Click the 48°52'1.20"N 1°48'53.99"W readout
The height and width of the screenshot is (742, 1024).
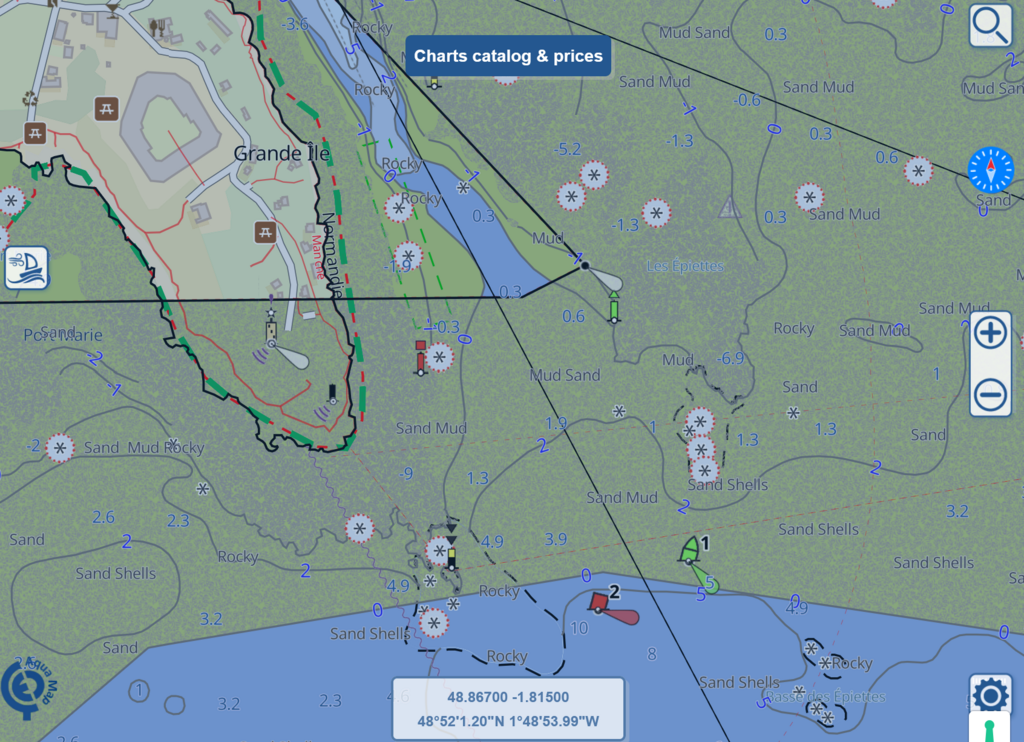tap(508, 721)
